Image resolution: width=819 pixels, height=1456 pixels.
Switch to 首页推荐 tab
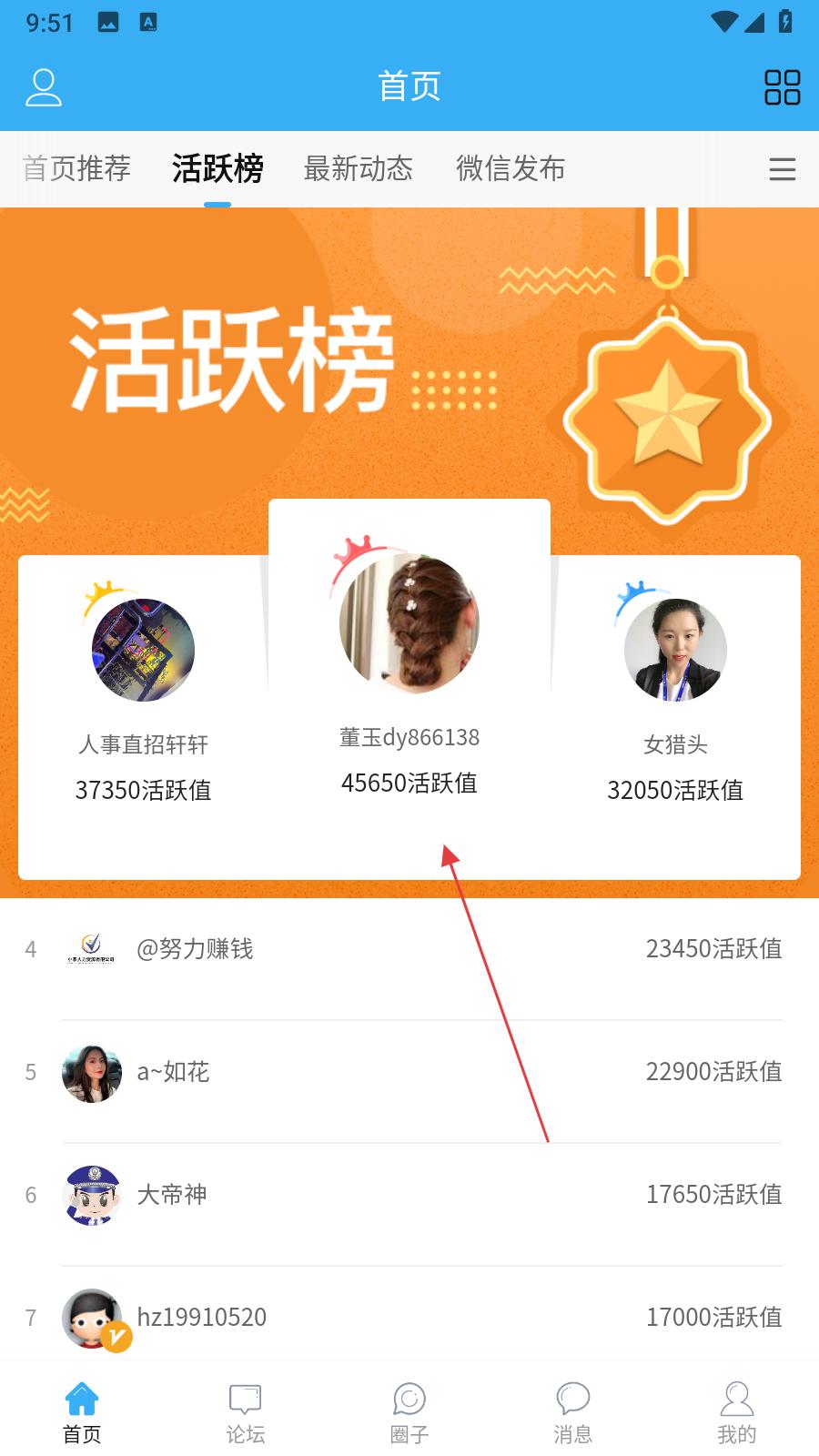[x=77, y=168]
